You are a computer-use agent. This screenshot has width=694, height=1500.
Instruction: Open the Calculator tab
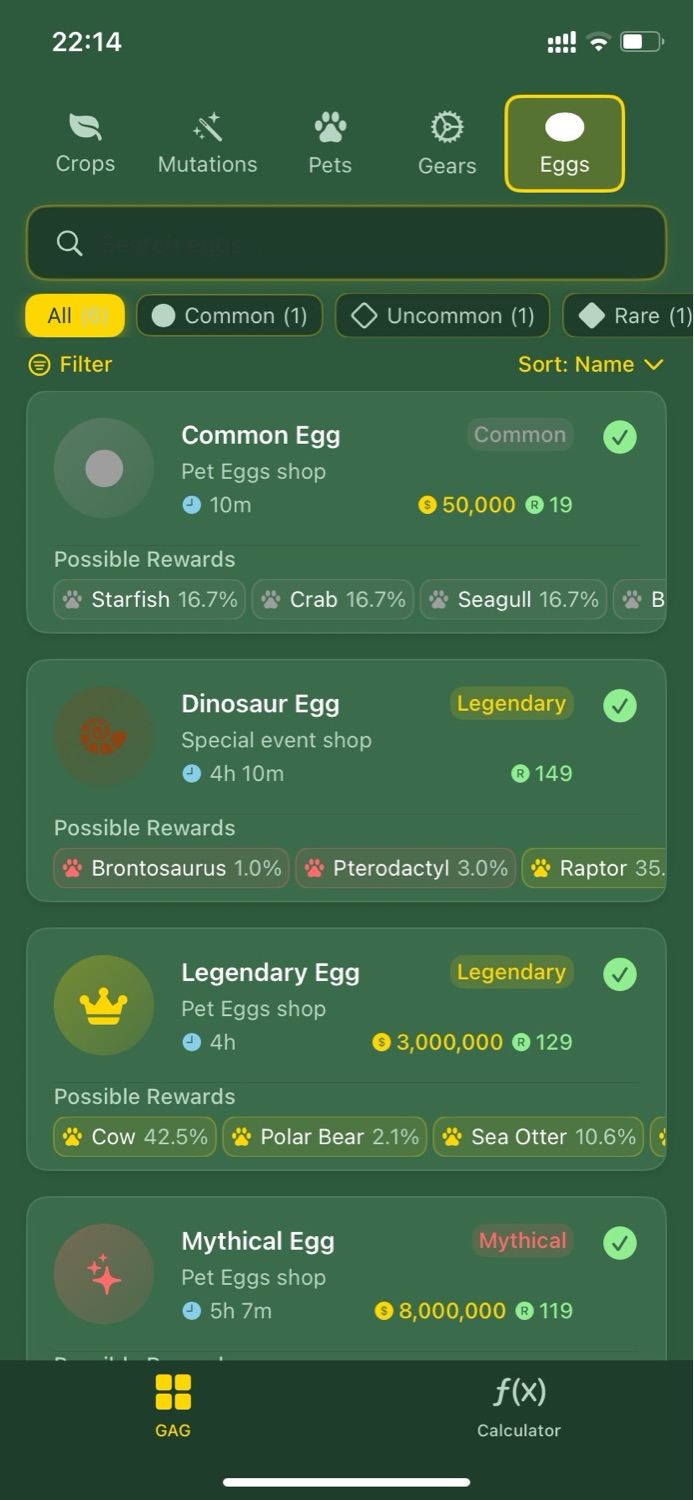click(519, 1405)
